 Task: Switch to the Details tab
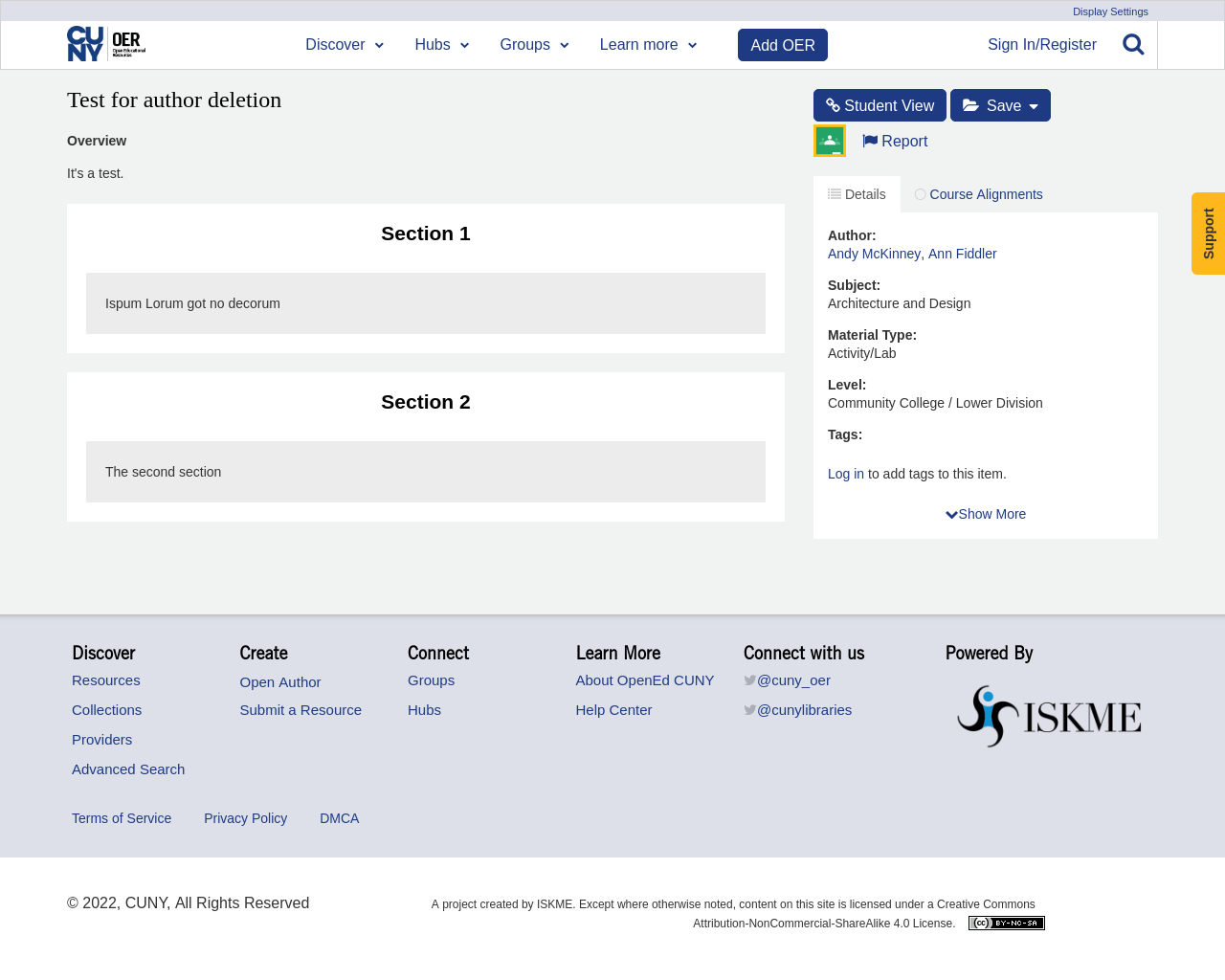(857, 194)
